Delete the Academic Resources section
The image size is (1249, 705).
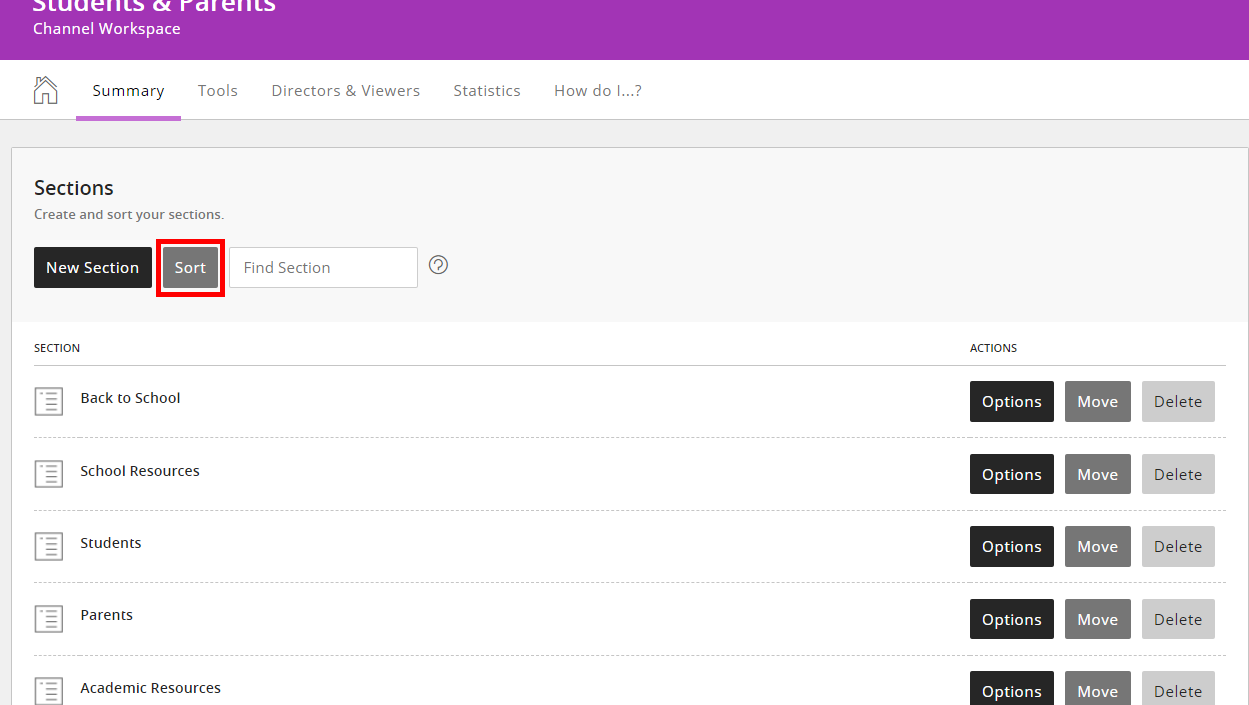click(x=1178, y=689)
